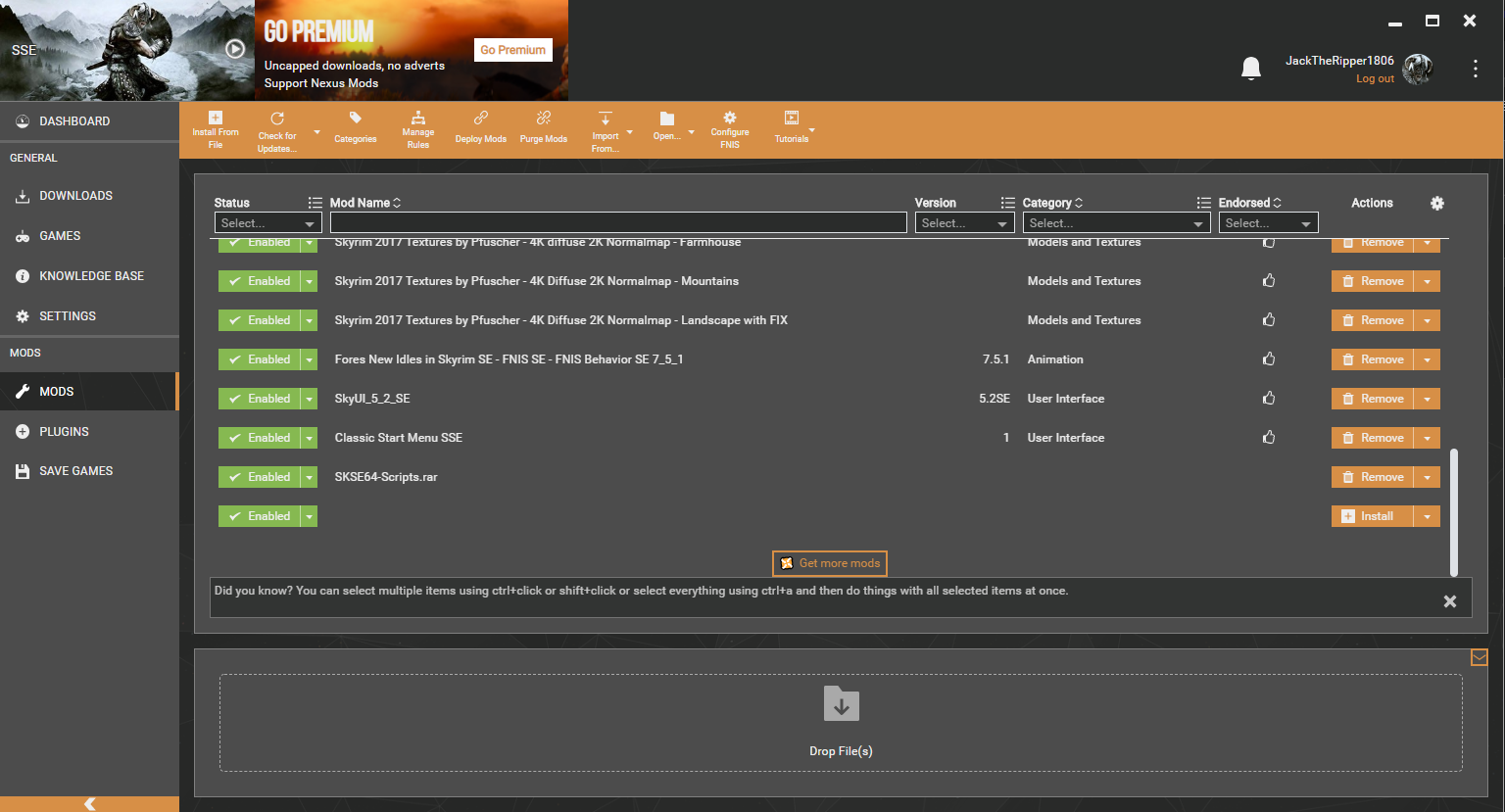Expand Install button options arrow
The image size is (1505, 812).
1427,516
